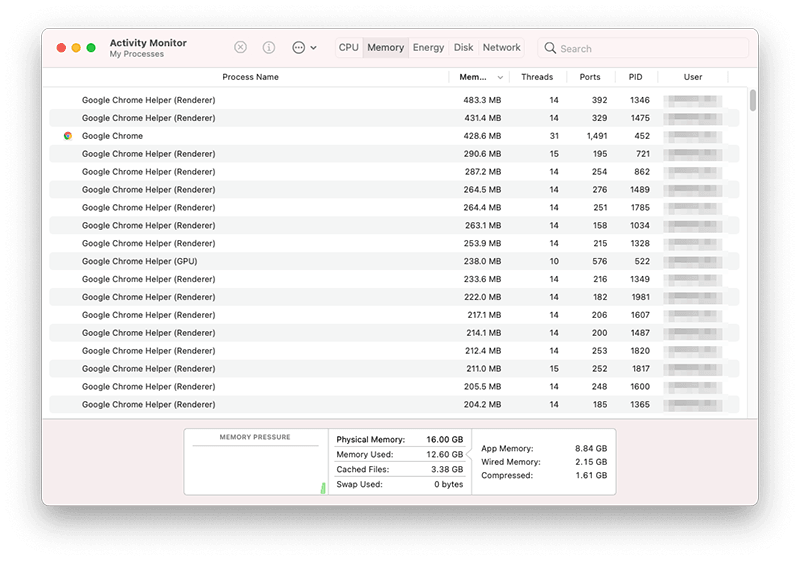Sort by Ports column header
The height and width of the screenshot is (561, 800).
click(590, 77)
